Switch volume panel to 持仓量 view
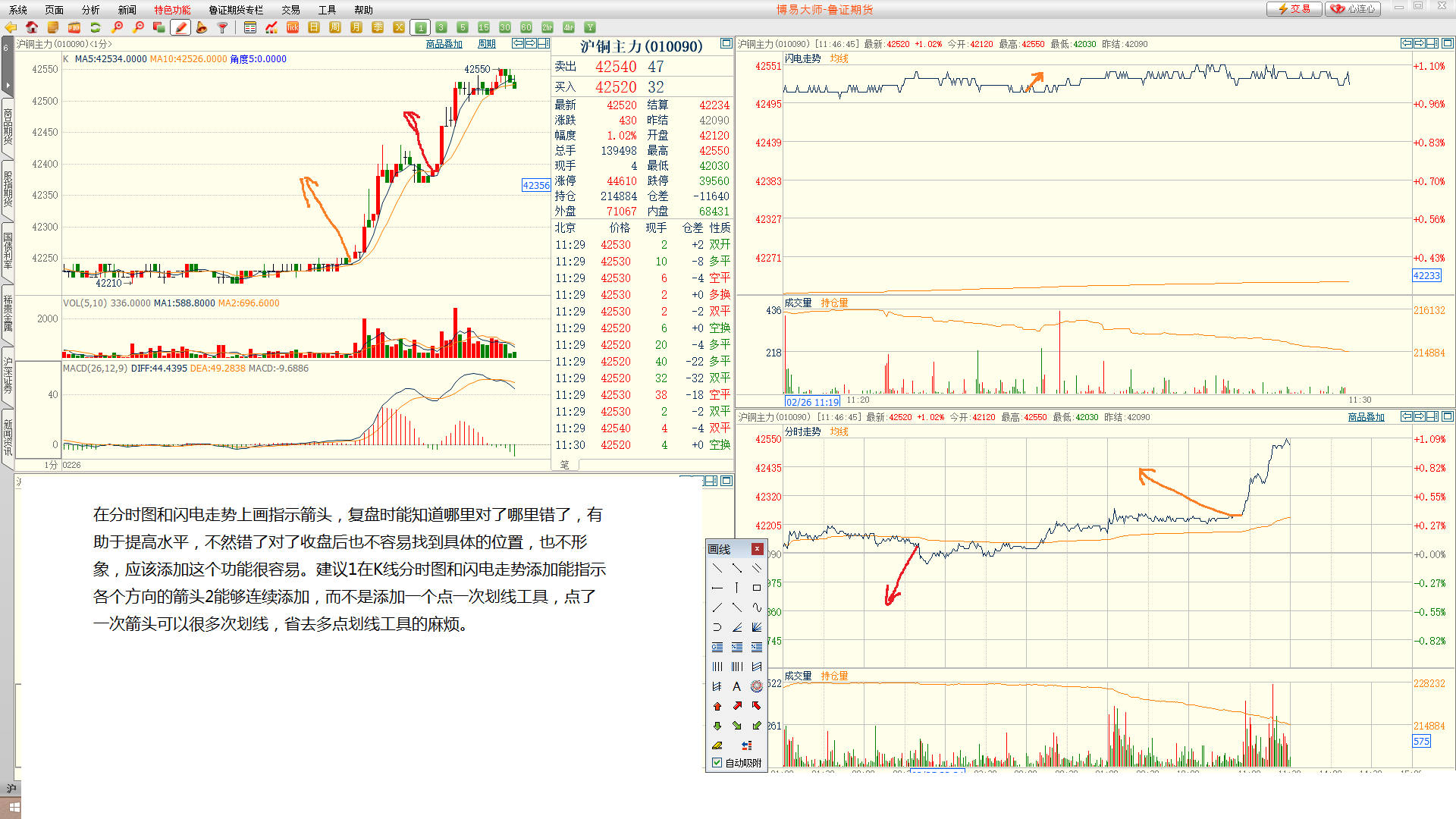 click(836, 302)
